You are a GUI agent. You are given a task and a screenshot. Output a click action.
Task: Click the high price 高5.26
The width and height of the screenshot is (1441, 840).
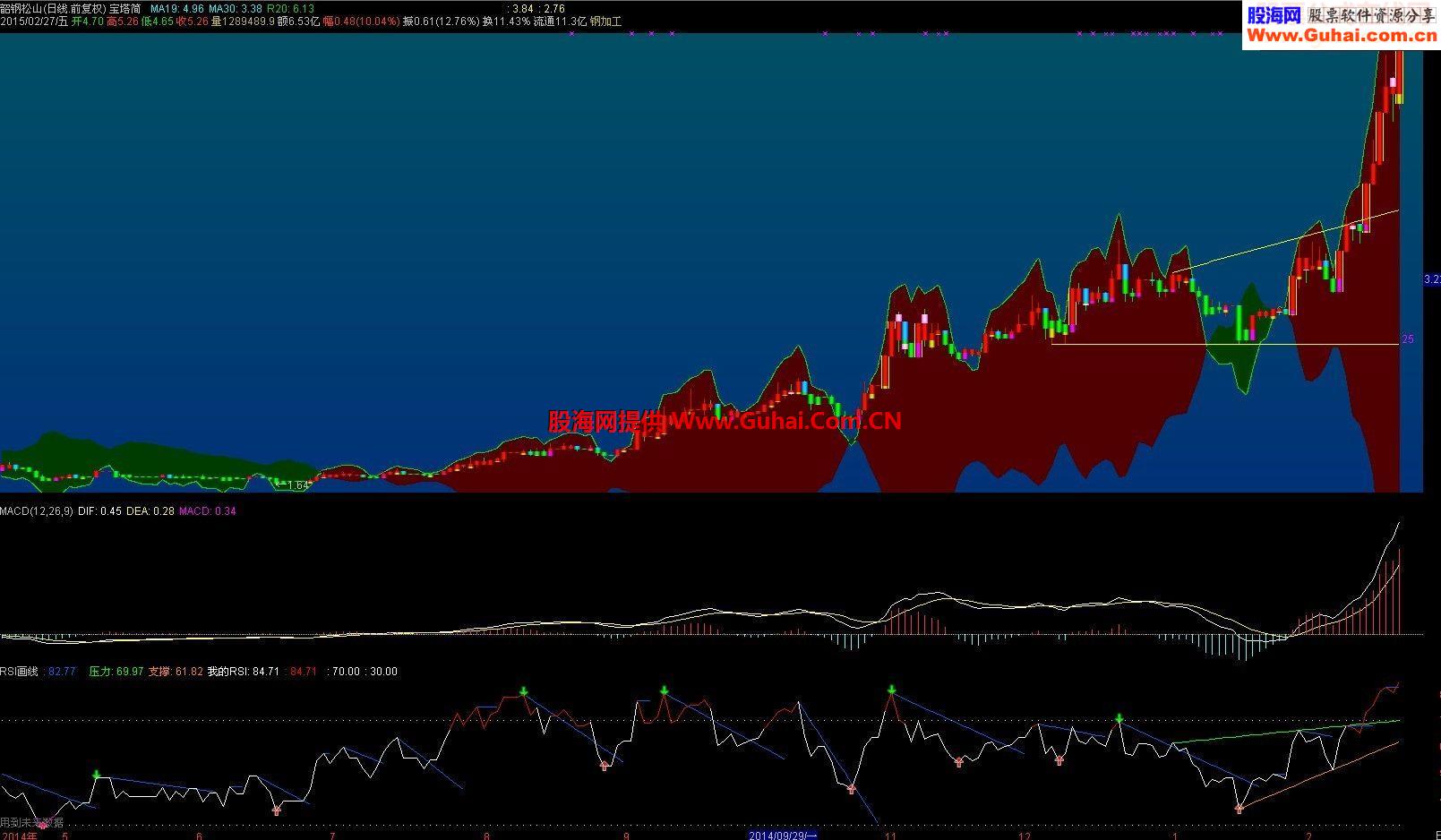pyautogui.click(x=123, y=21)
